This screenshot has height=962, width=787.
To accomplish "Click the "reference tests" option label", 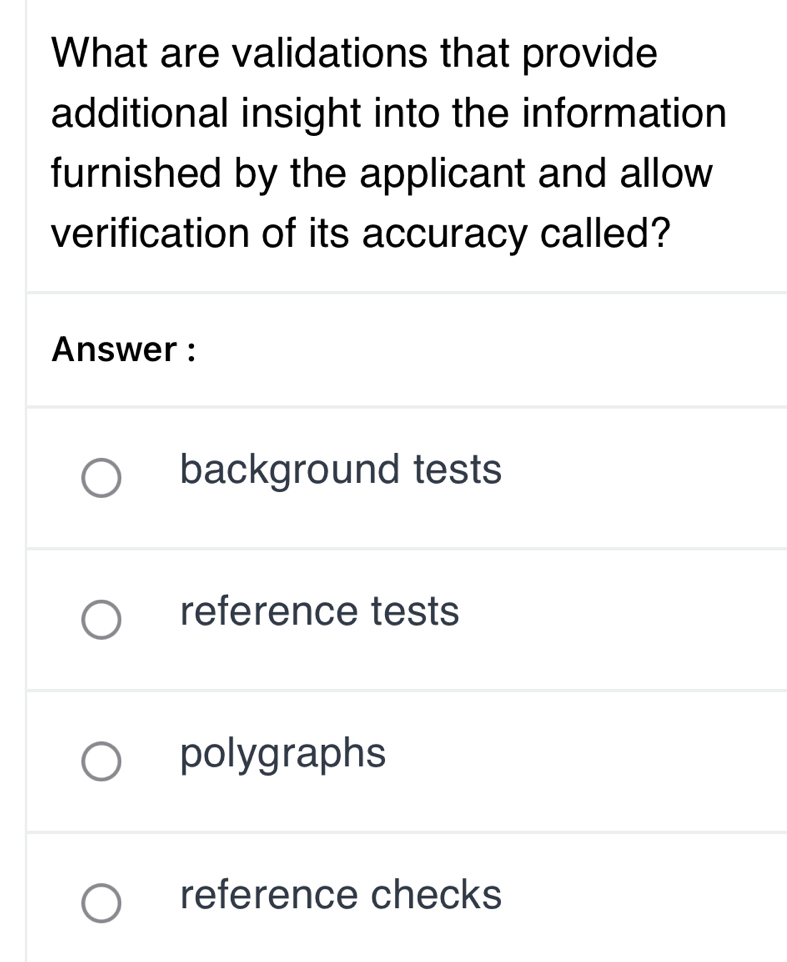I will pyautogui.click(x=320, y=611).
